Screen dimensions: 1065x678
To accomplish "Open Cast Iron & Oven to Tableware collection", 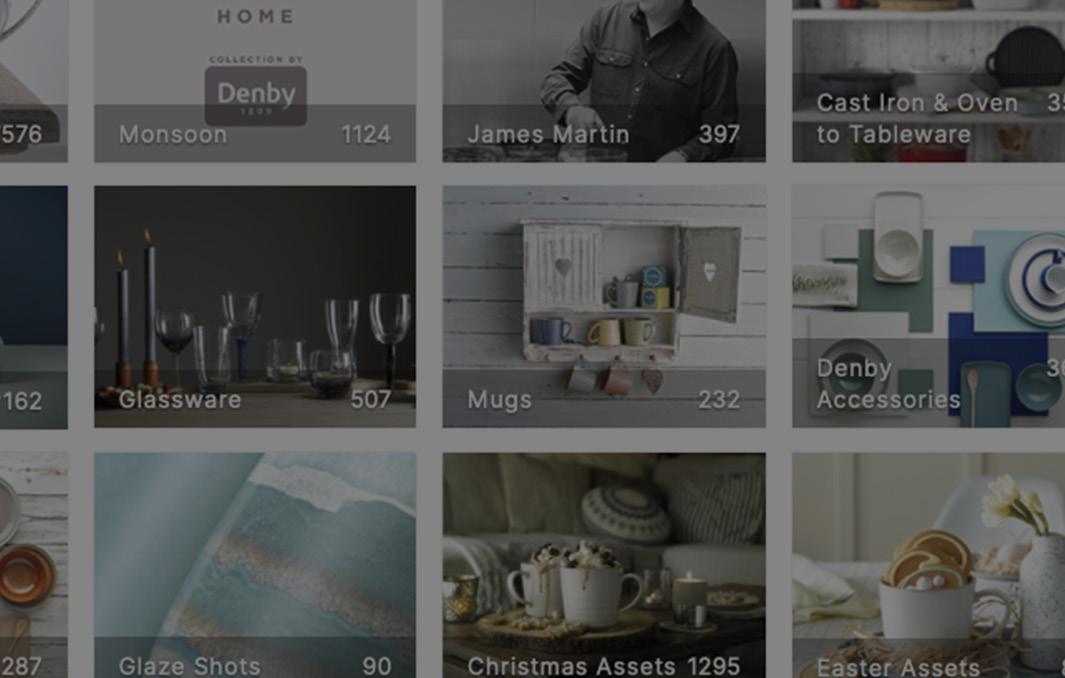I will pos(928,81).
